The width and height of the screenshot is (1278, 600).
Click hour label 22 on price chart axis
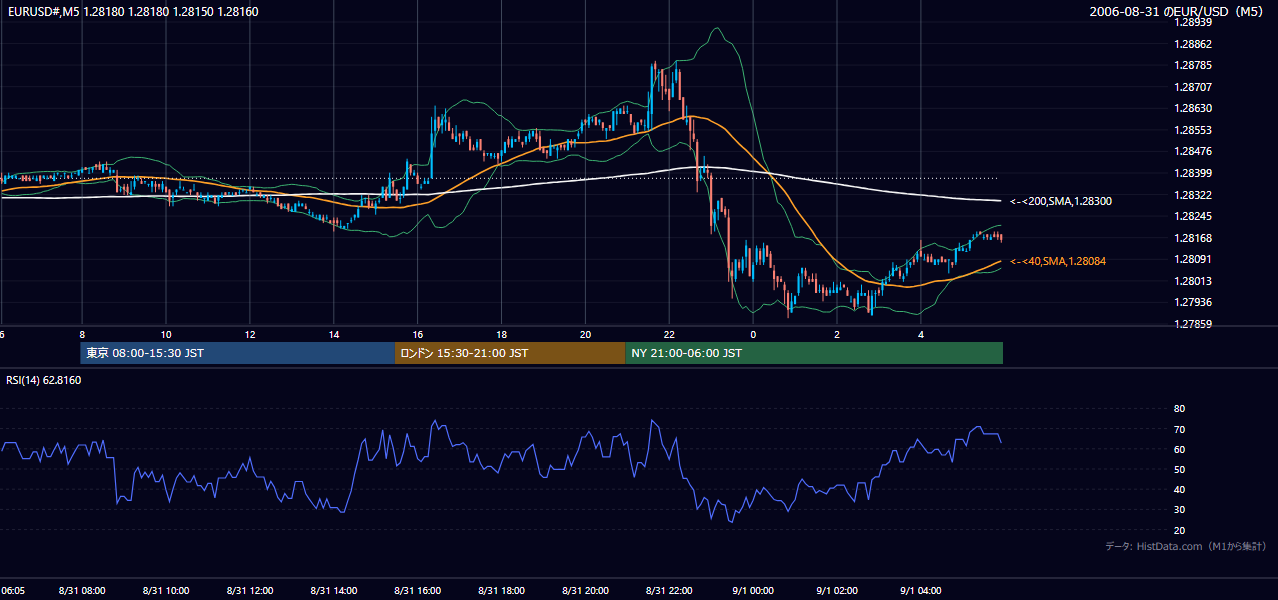(x=669, y=334)
